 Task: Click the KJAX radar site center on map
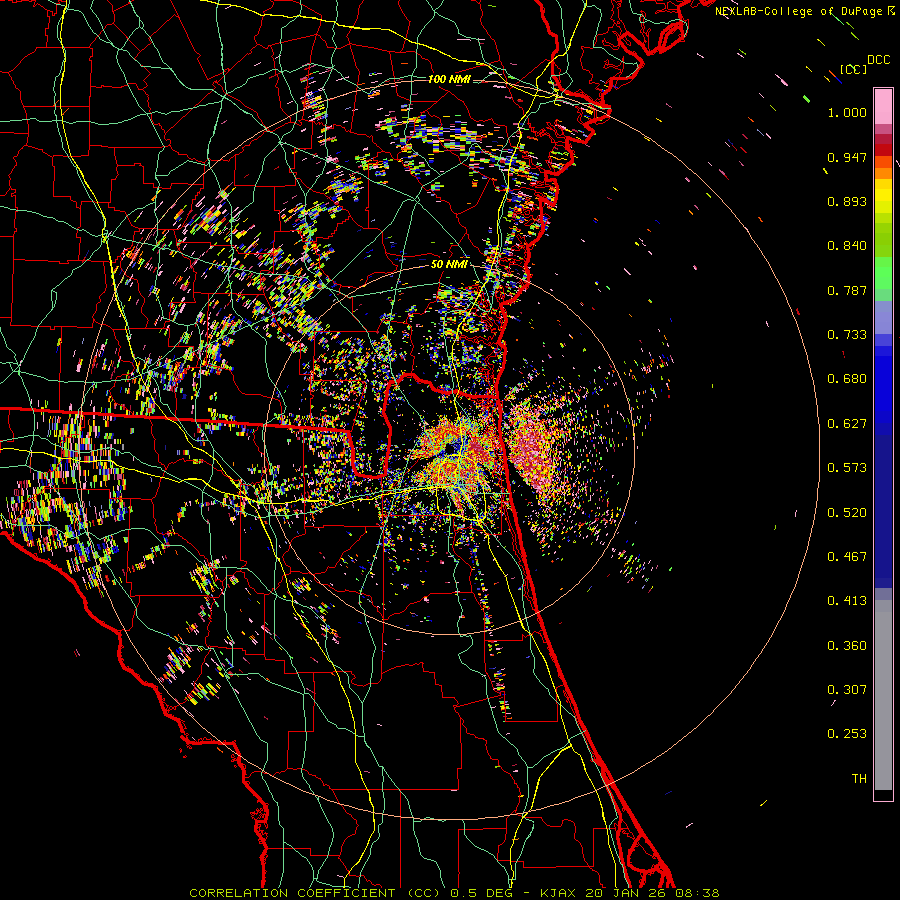coord(449,448)
